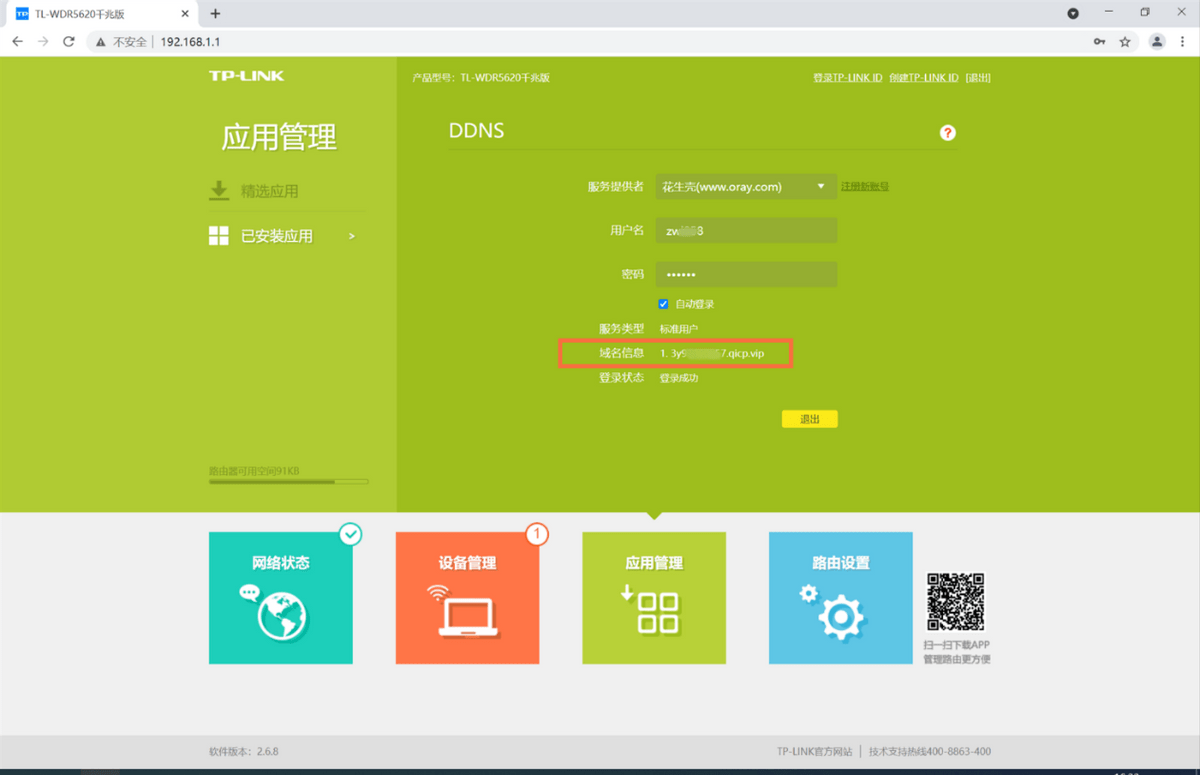Click the router free space progress bar

(288, 482)
